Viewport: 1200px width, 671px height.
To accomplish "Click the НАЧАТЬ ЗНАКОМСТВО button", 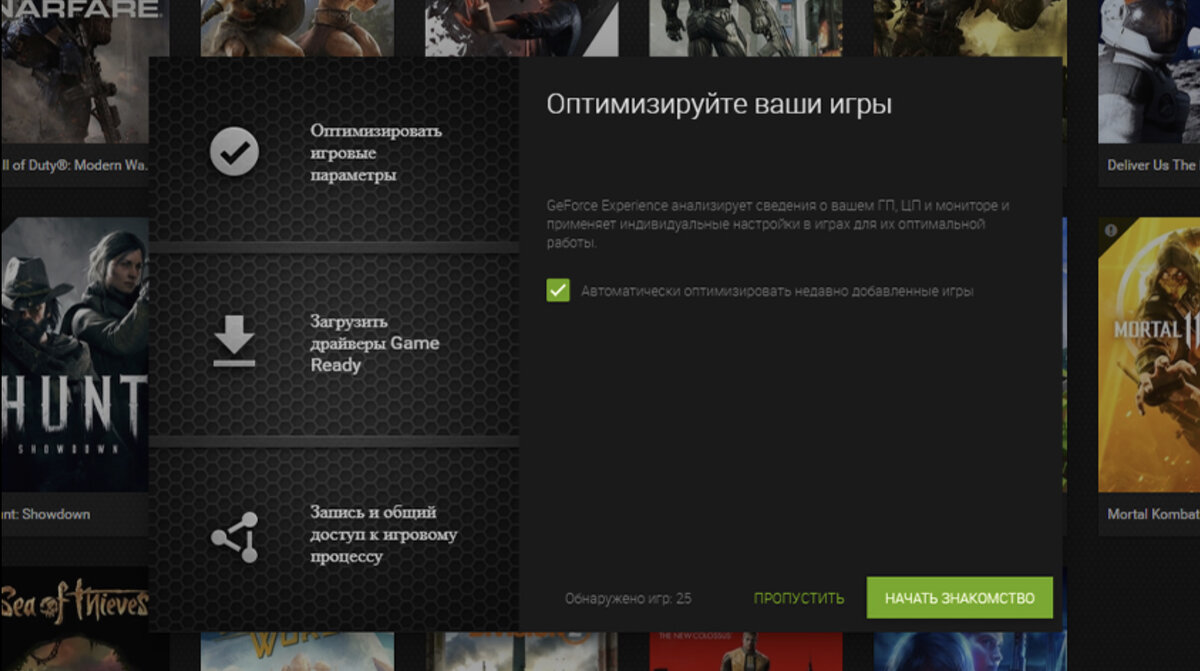I will [x=960, y=598].
